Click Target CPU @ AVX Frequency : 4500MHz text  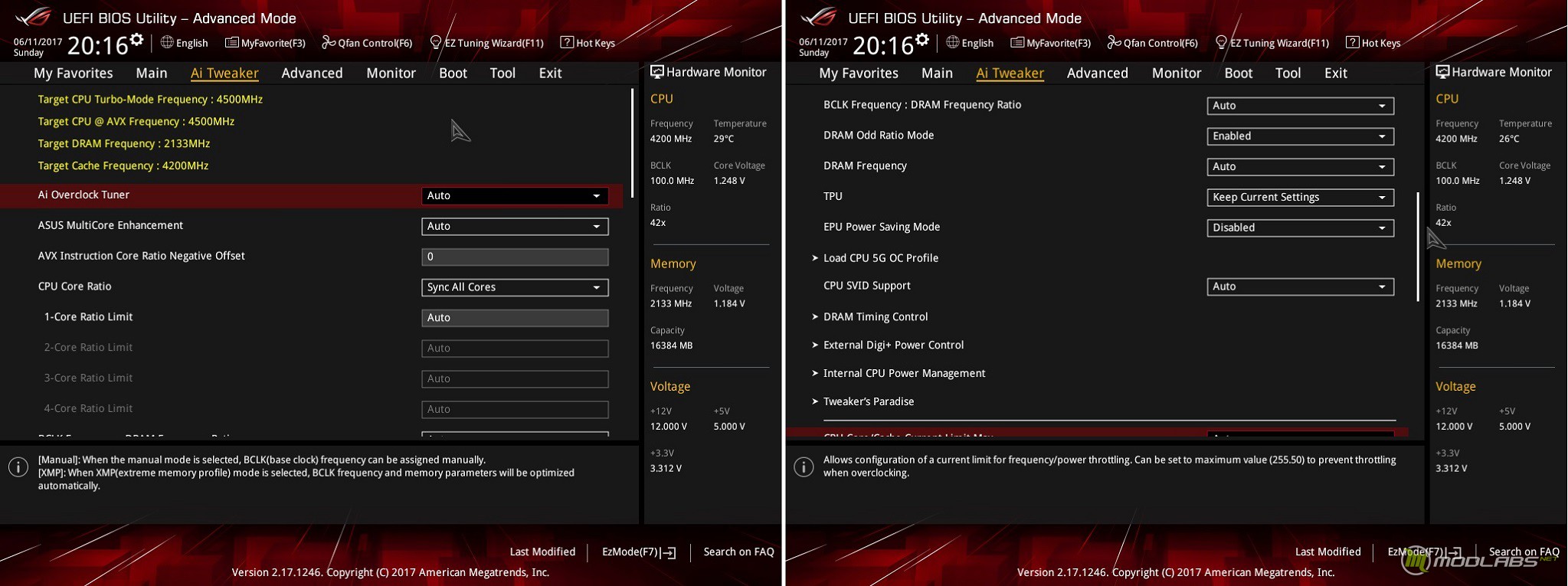[x=136, y=122]
